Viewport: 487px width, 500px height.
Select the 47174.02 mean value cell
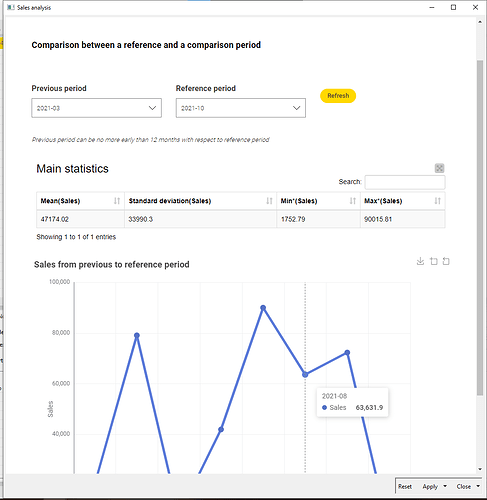[80, 219]
